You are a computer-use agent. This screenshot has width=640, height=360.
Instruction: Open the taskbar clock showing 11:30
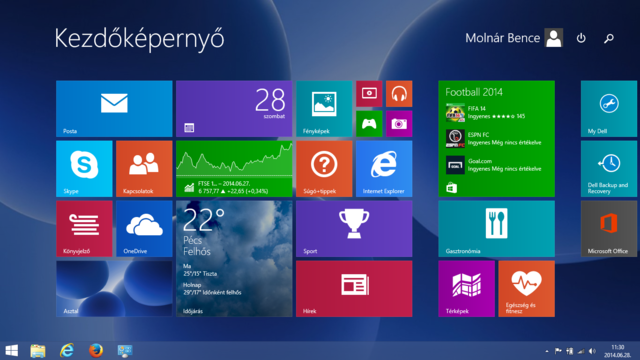(618, 351)
